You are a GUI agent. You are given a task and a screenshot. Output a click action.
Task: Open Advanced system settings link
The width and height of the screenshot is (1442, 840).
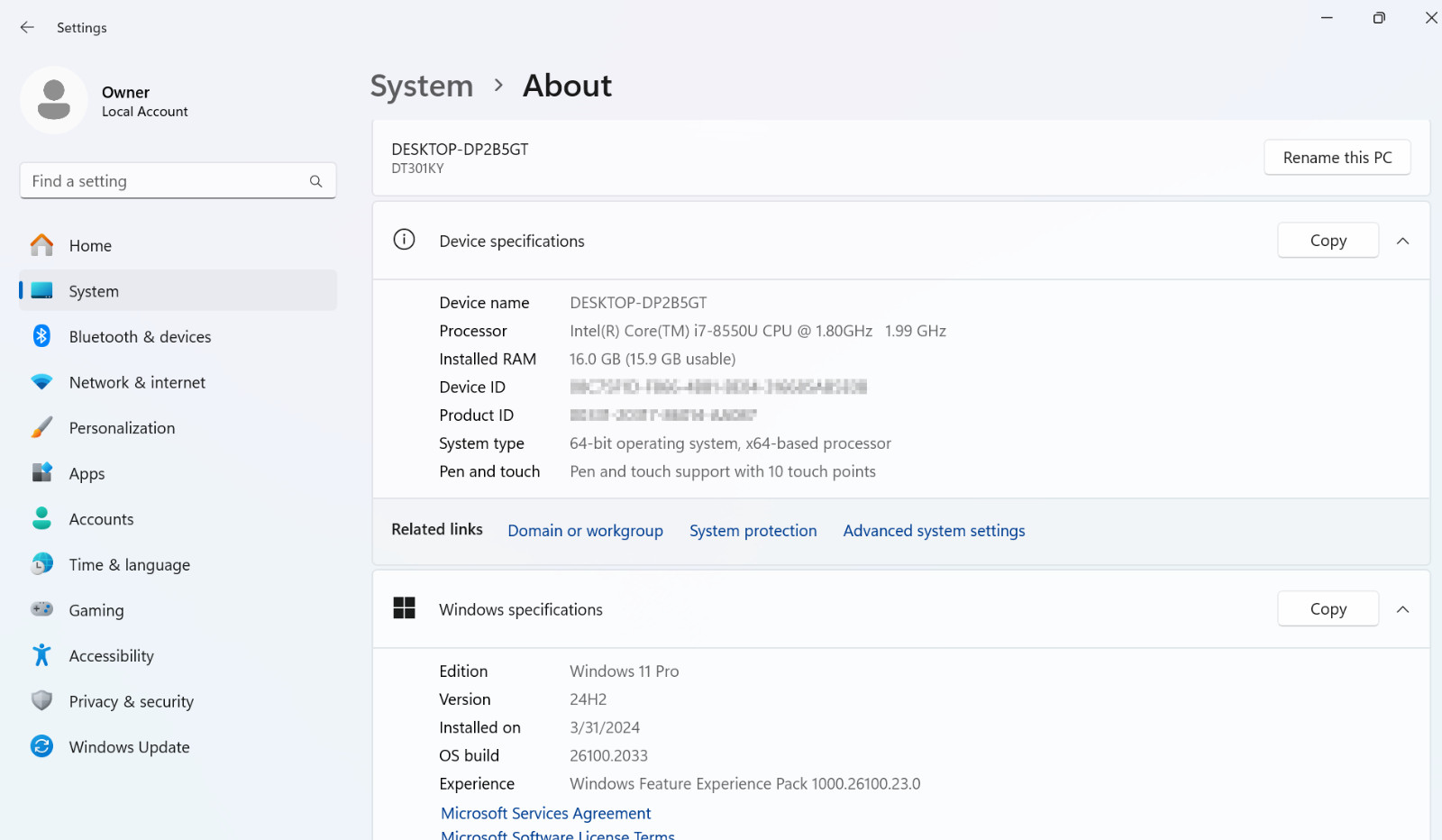coord(934,531)
